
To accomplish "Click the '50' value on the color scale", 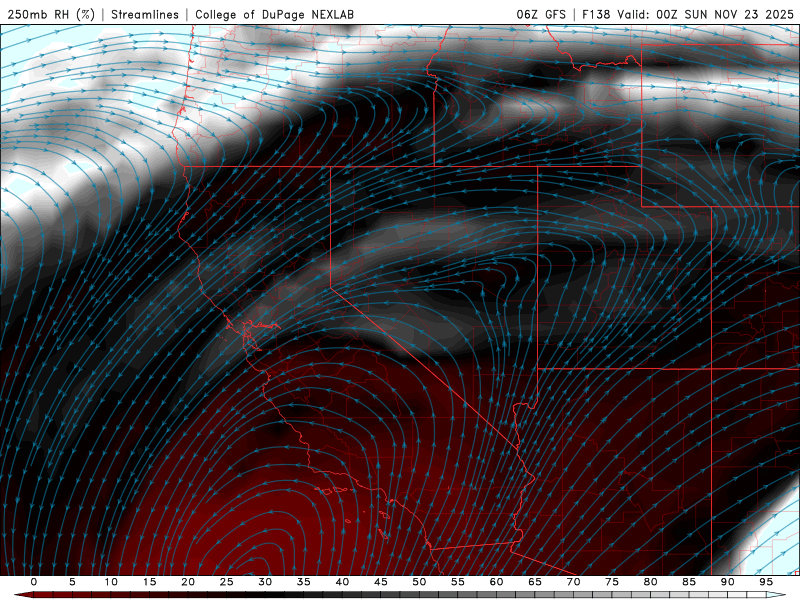I will 419,582.
